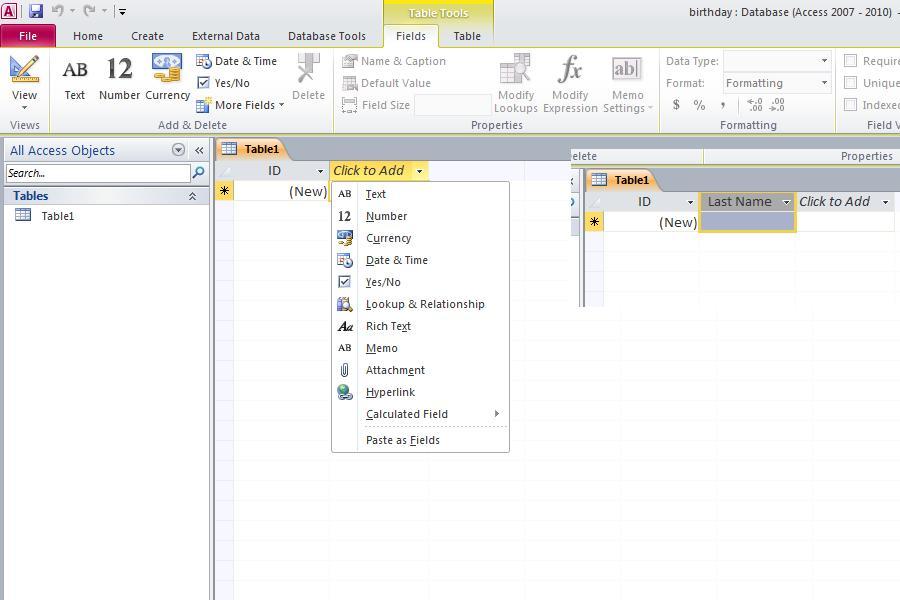Add a Text field from ribbon
This screenshot has height=600, width=900.
coord(75,78)
